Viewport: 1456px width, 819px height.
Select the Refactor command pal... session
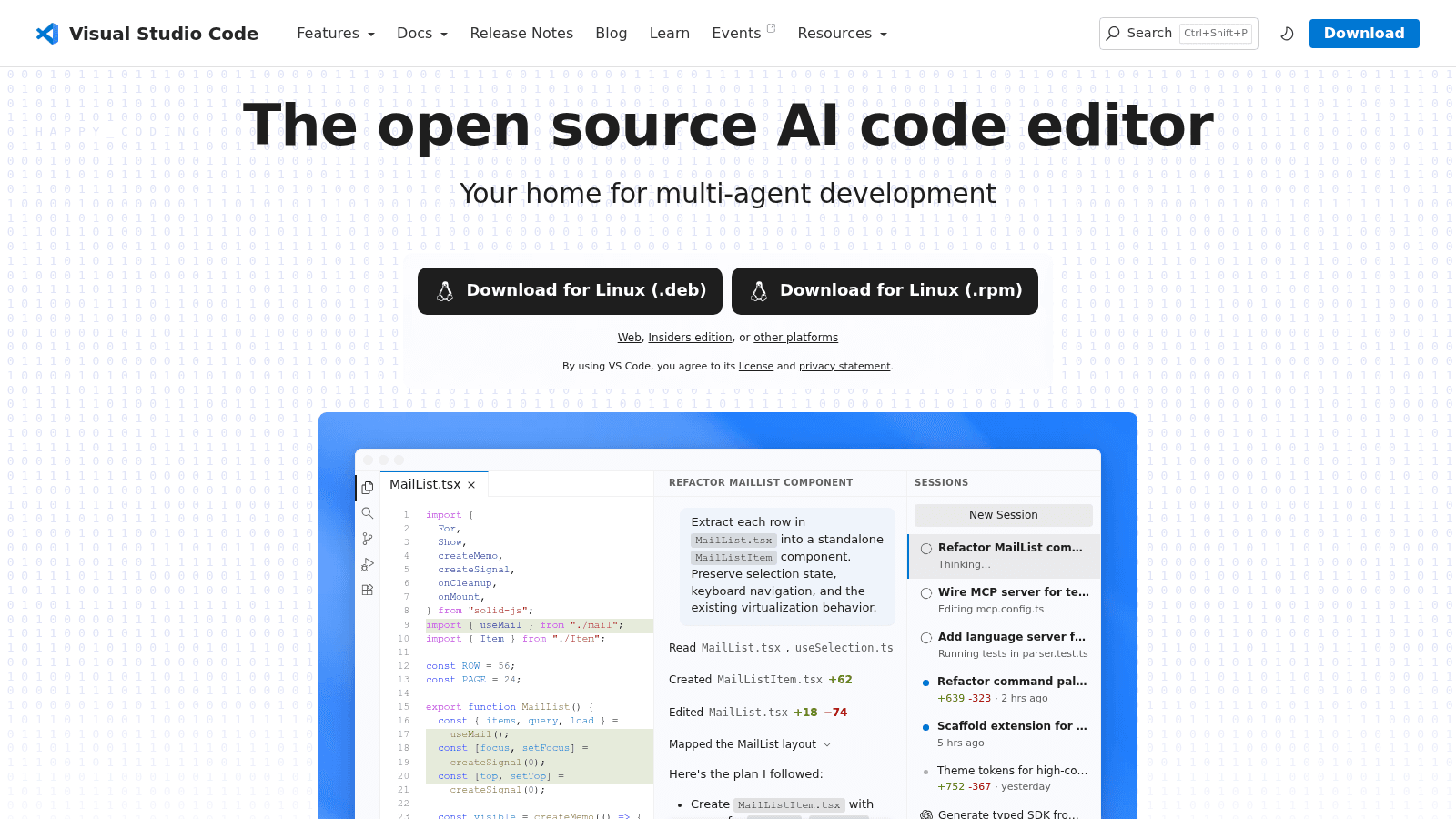(x=1005, y=690)
